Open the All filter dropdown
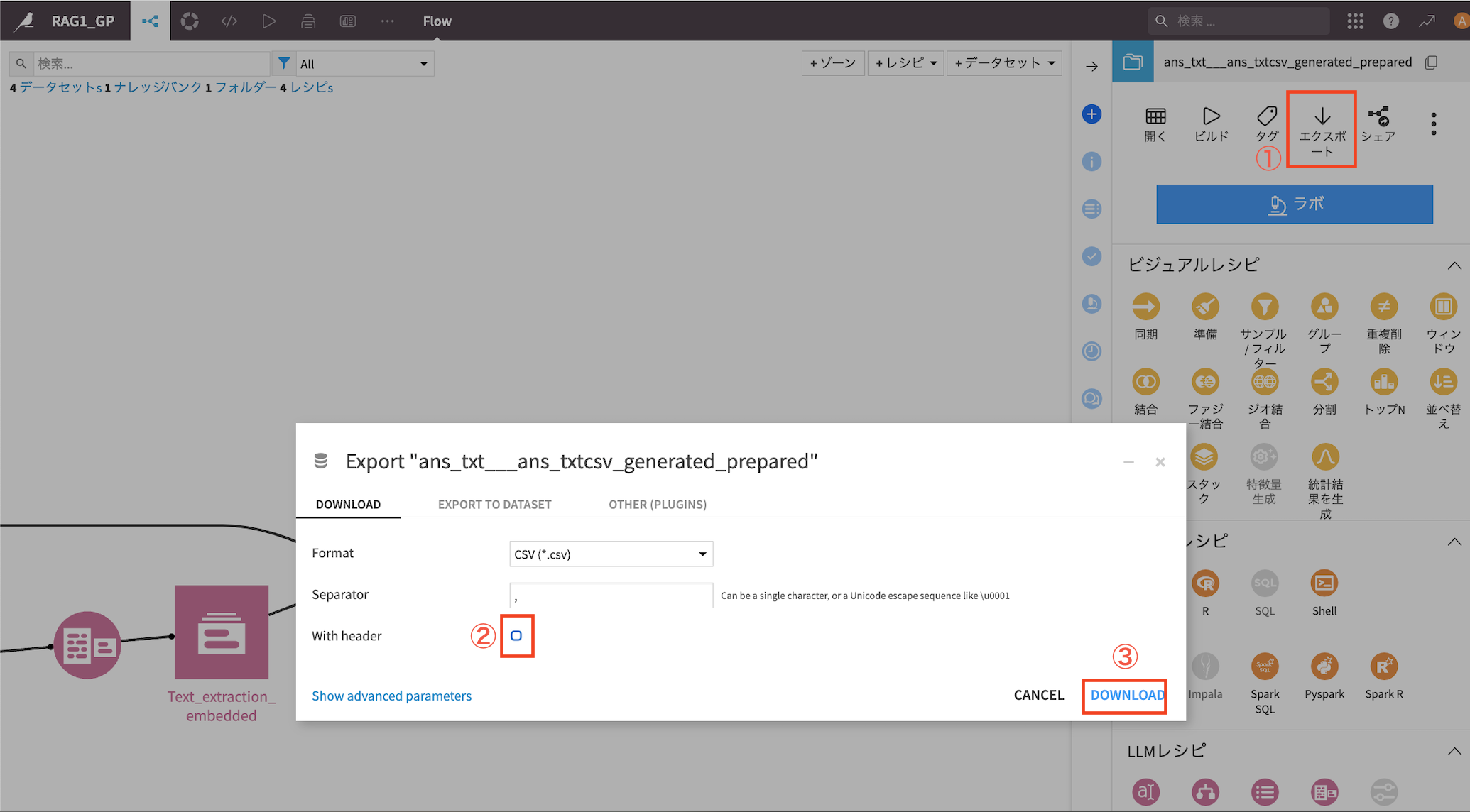The image size is (1470, 812). point(364,64)
